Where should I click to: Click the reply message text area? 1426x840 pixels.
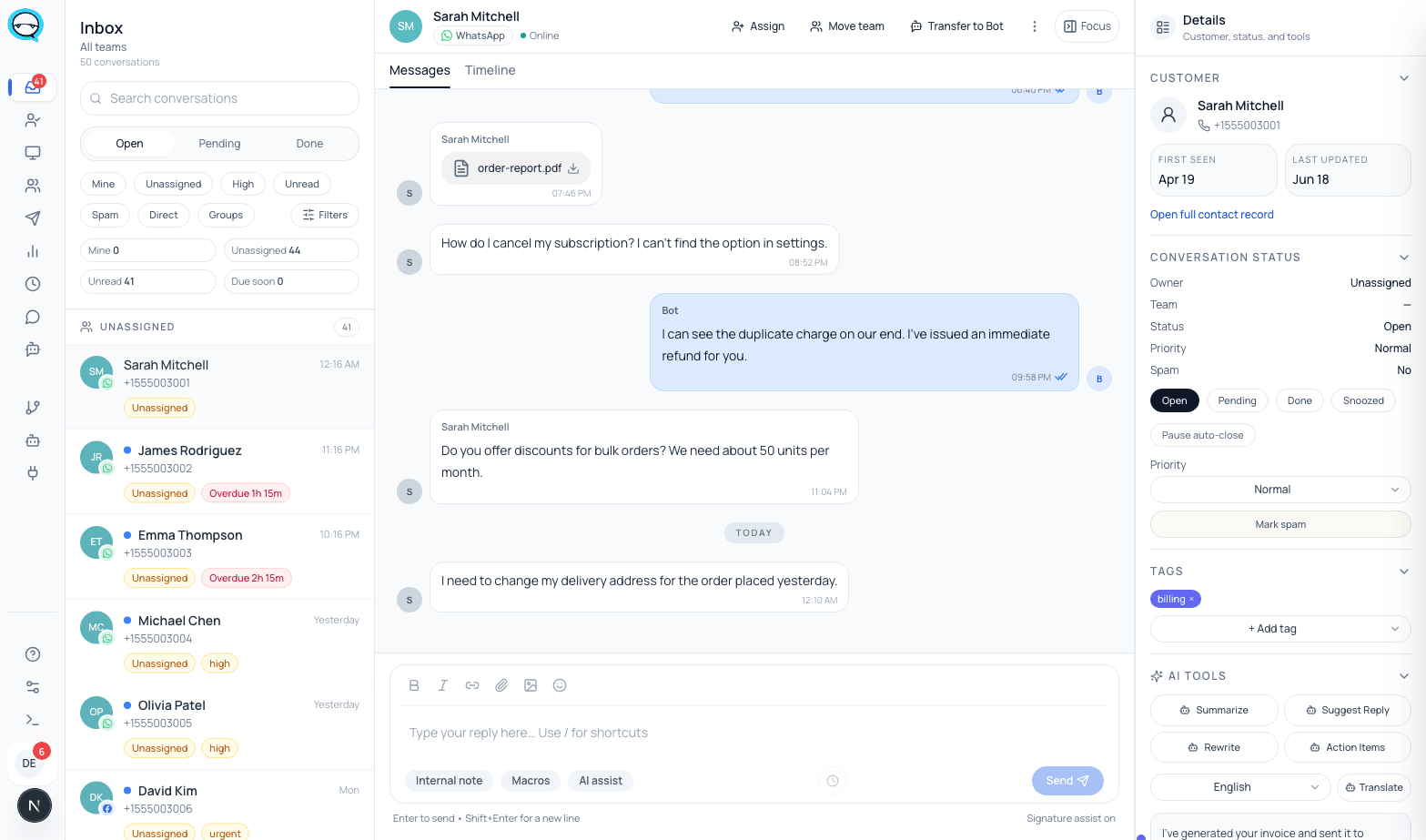(x=753, y=733)
